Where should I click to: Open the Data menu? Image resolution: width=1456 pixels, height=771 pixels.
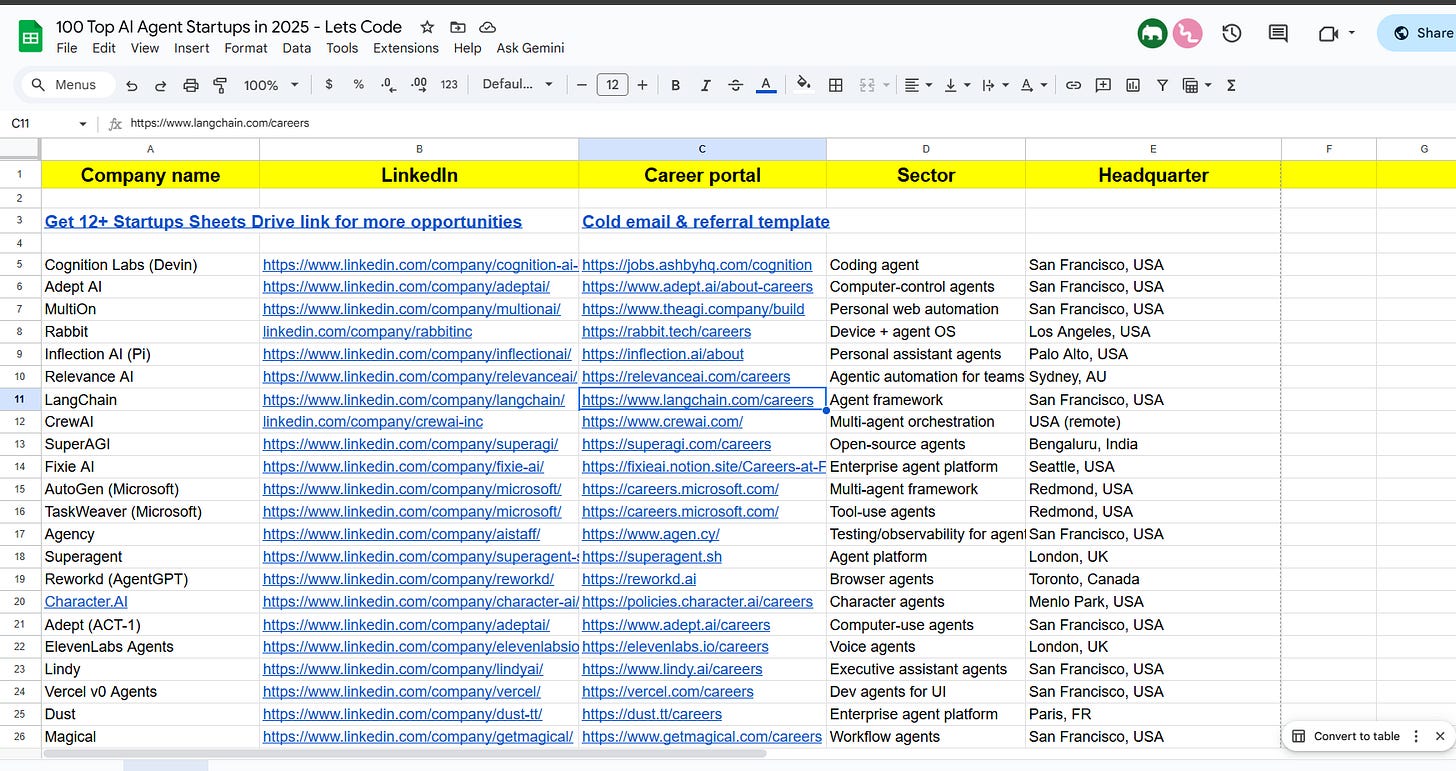coord(297,48)
